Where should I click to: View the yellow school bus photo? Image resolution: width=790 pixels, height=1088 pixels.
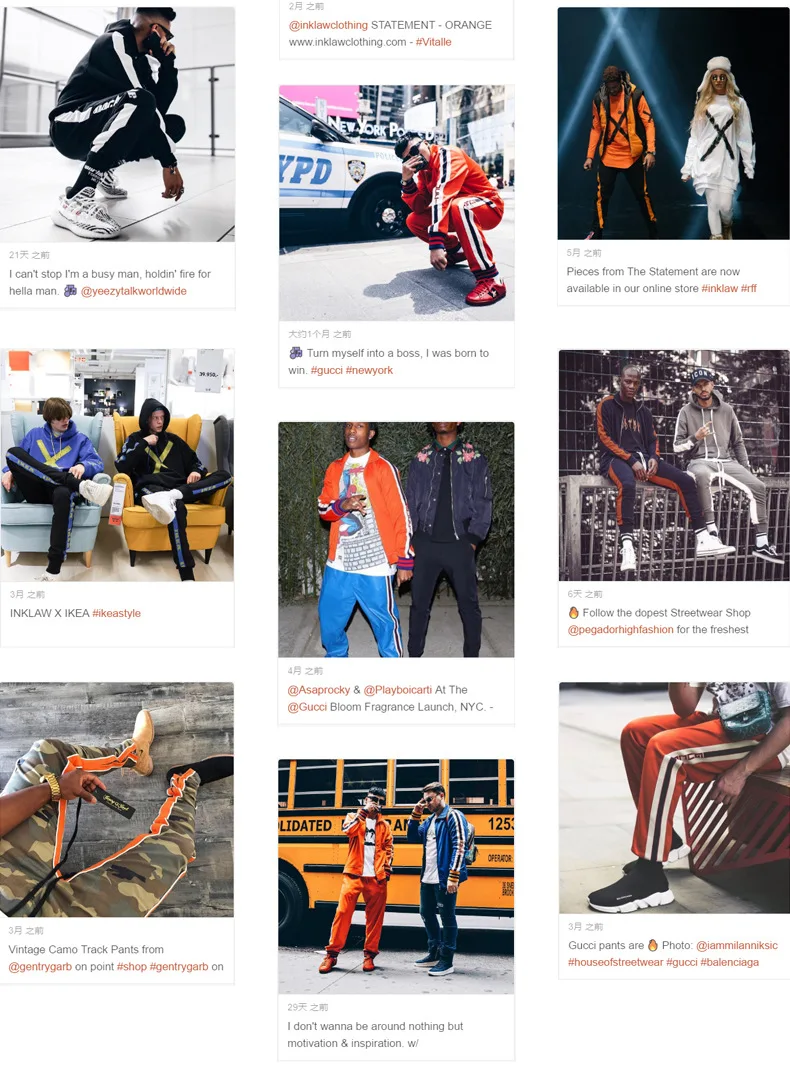(396, 876)
